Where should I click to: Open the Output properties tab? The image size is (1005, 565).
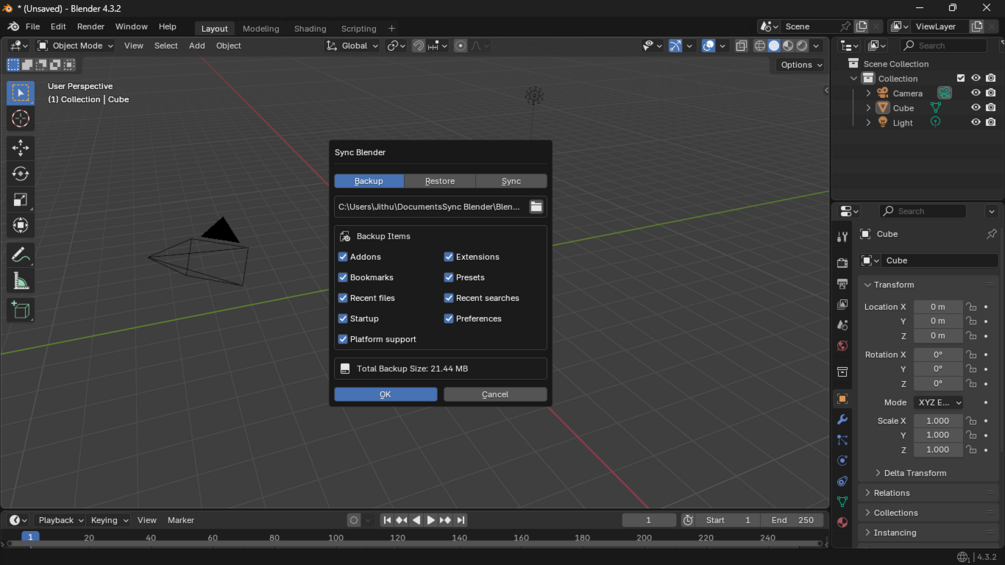click(x=842, y=284)
